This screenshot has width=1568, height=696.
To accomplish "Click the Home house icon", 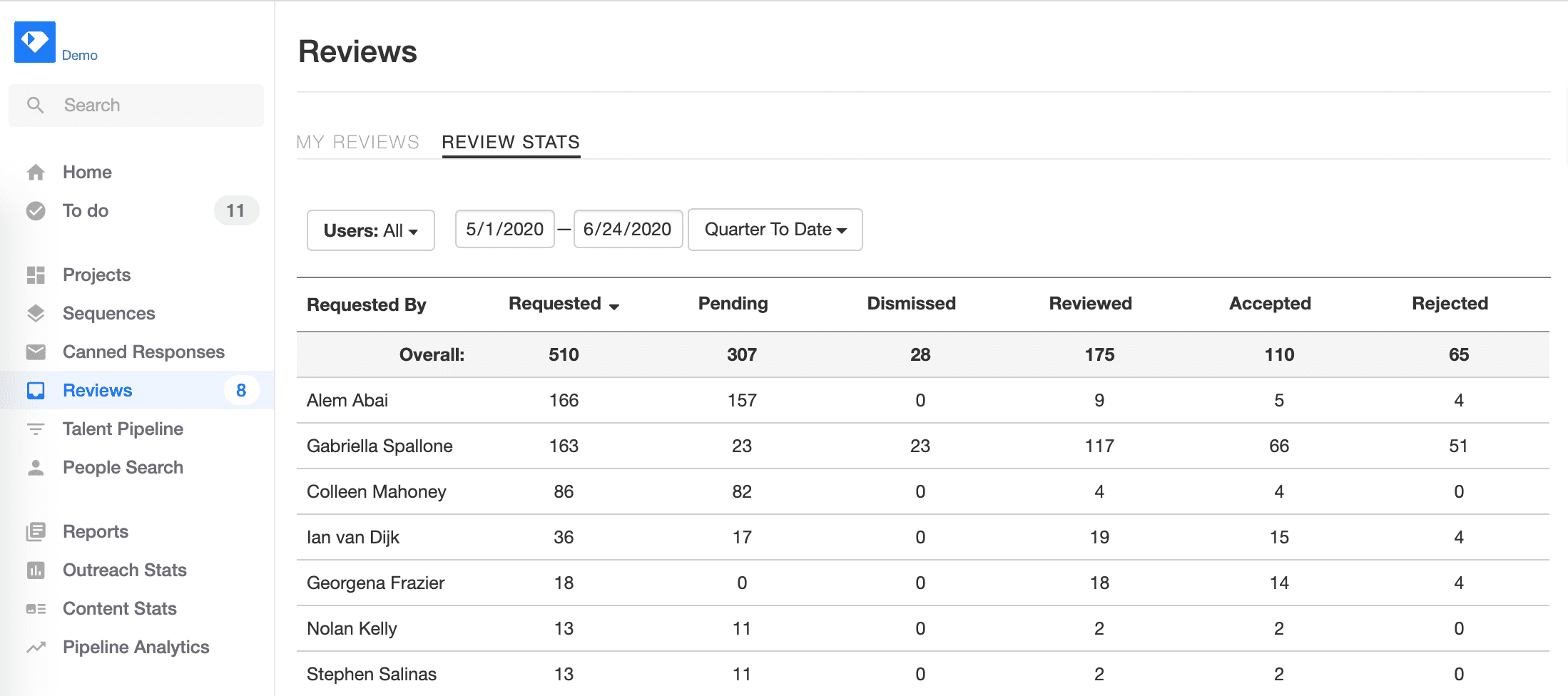I will (x=36, y=173).
